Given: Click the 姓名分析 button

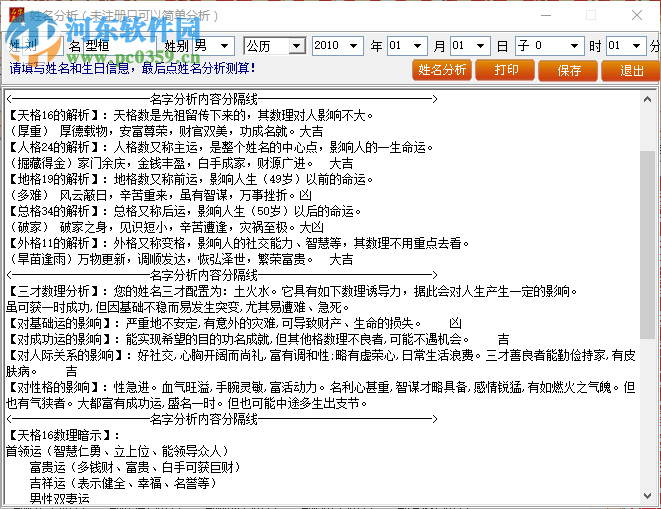Looking at the screenshot, I should click(x=442, y=70).
